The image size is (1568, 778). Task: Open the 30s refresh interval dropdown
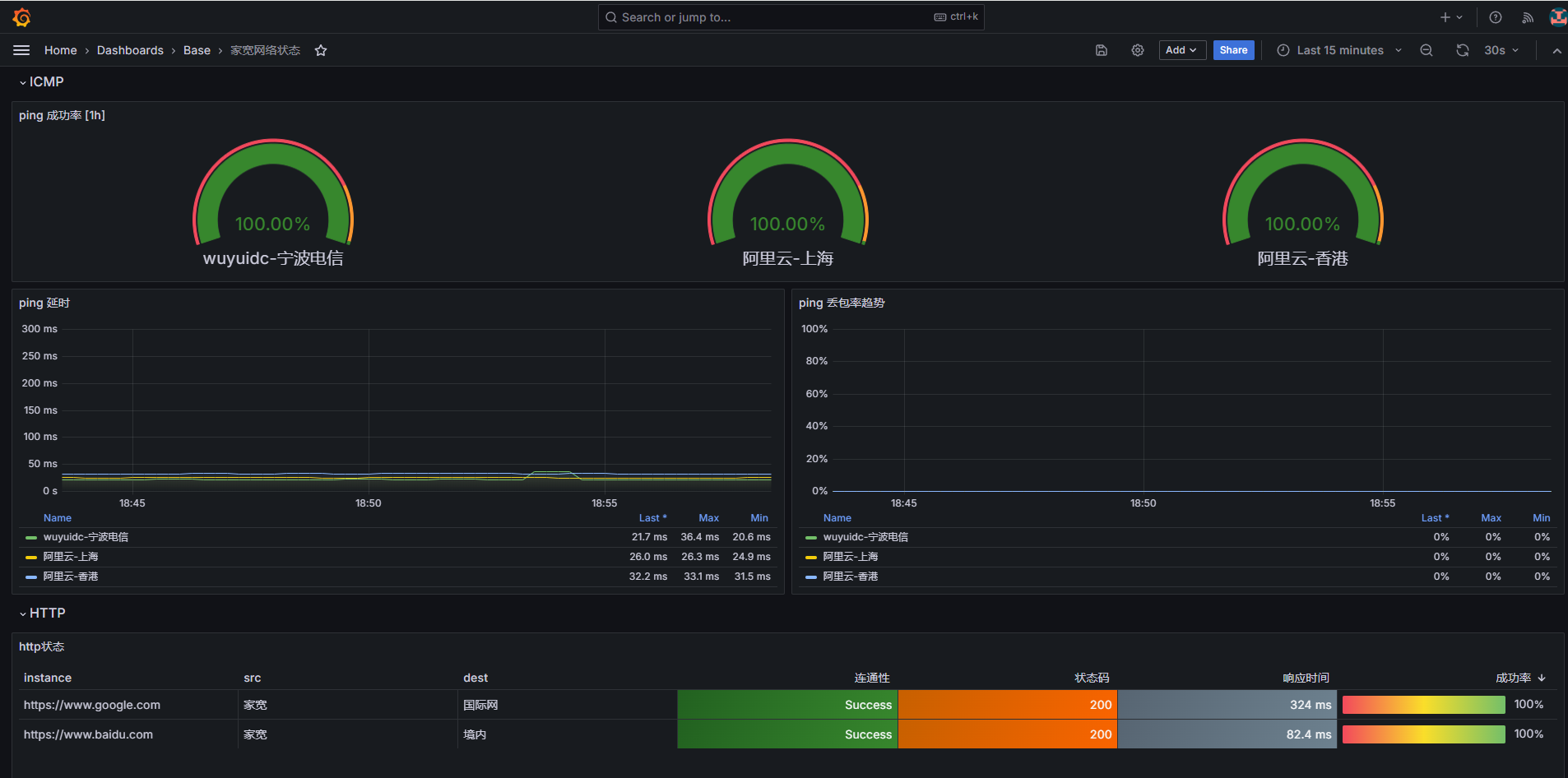point(1502,50)
